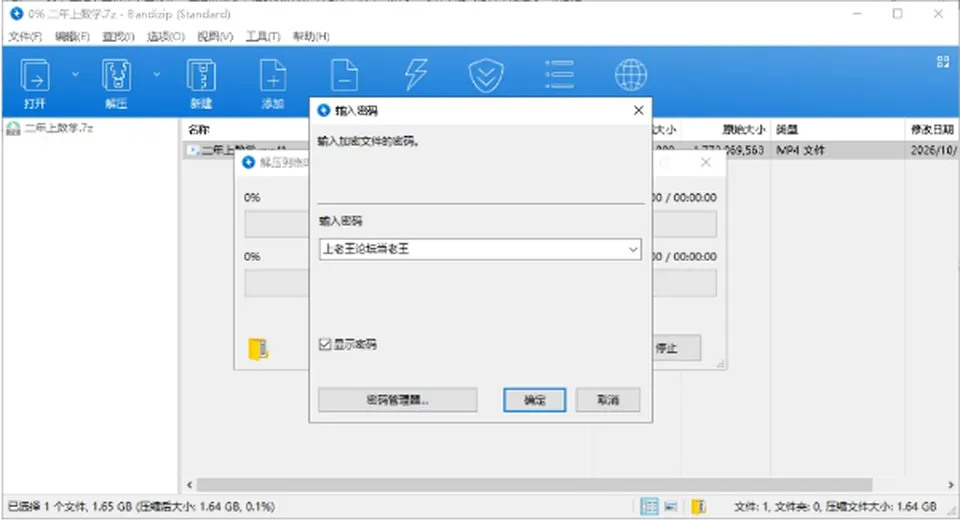Sort by the 修改日期 column header
The image size is (960, 521).
click(932, 129)
